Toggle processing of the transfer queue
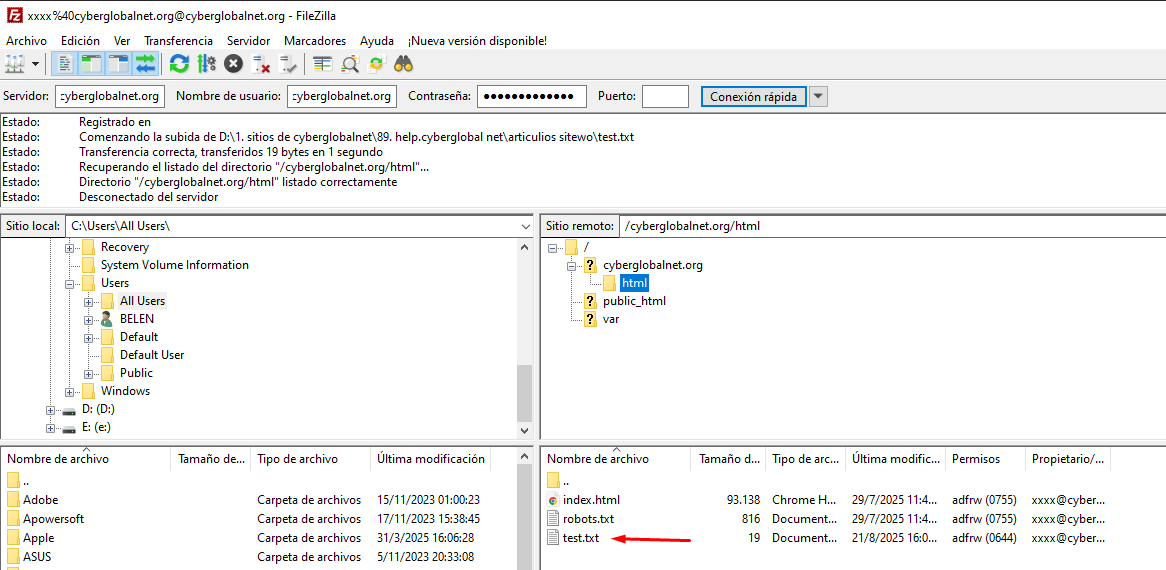 pos(206,65)
